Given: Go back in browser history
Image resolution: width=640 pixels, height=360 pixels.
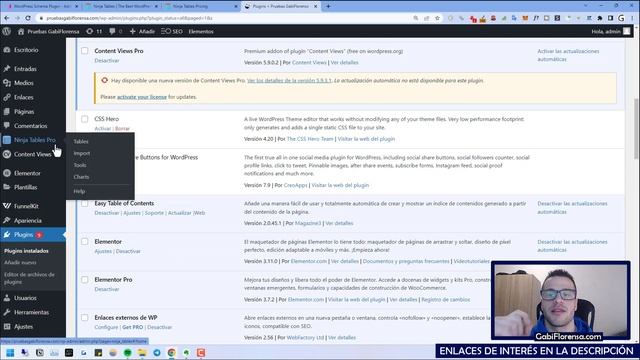Looking at the screenshot, I should coord(7,18).
